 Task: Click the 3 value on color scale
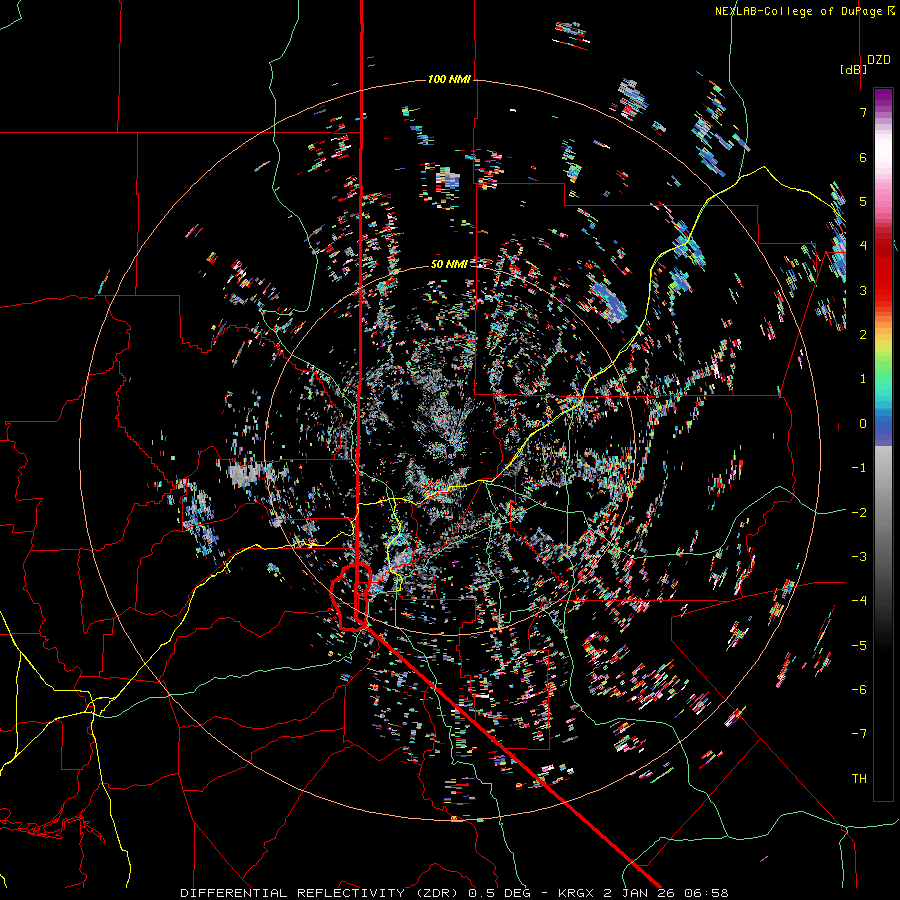pyautogui.click(x=863, y=290)
